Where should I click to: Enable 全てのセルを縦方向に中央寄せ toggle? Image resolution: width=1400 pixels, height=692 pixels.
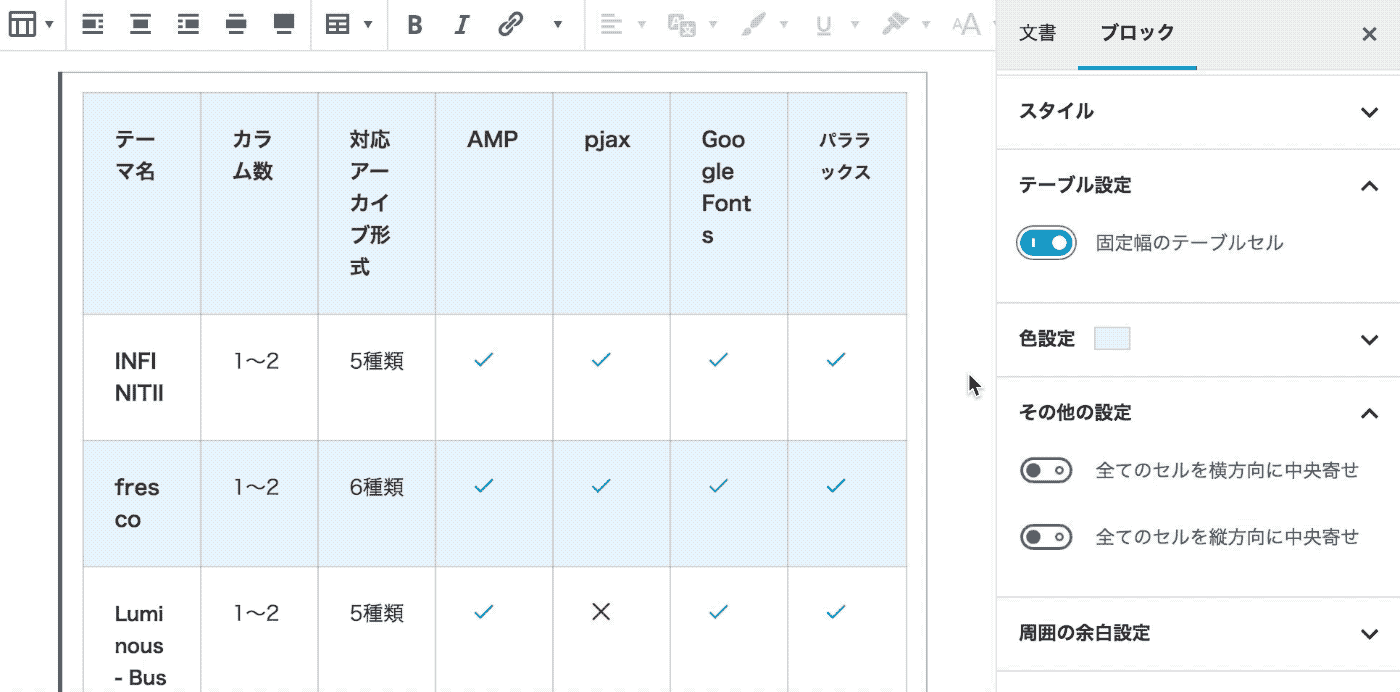pyautogui.click(x=1046, y=538)
